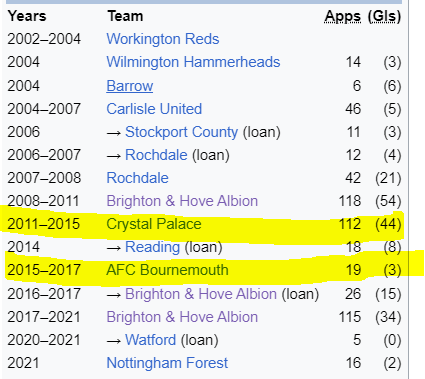Image resolution: width=425 pixels, height=379 pixels.
Task: Open the Carlisle United link
Action: (154, 109)
